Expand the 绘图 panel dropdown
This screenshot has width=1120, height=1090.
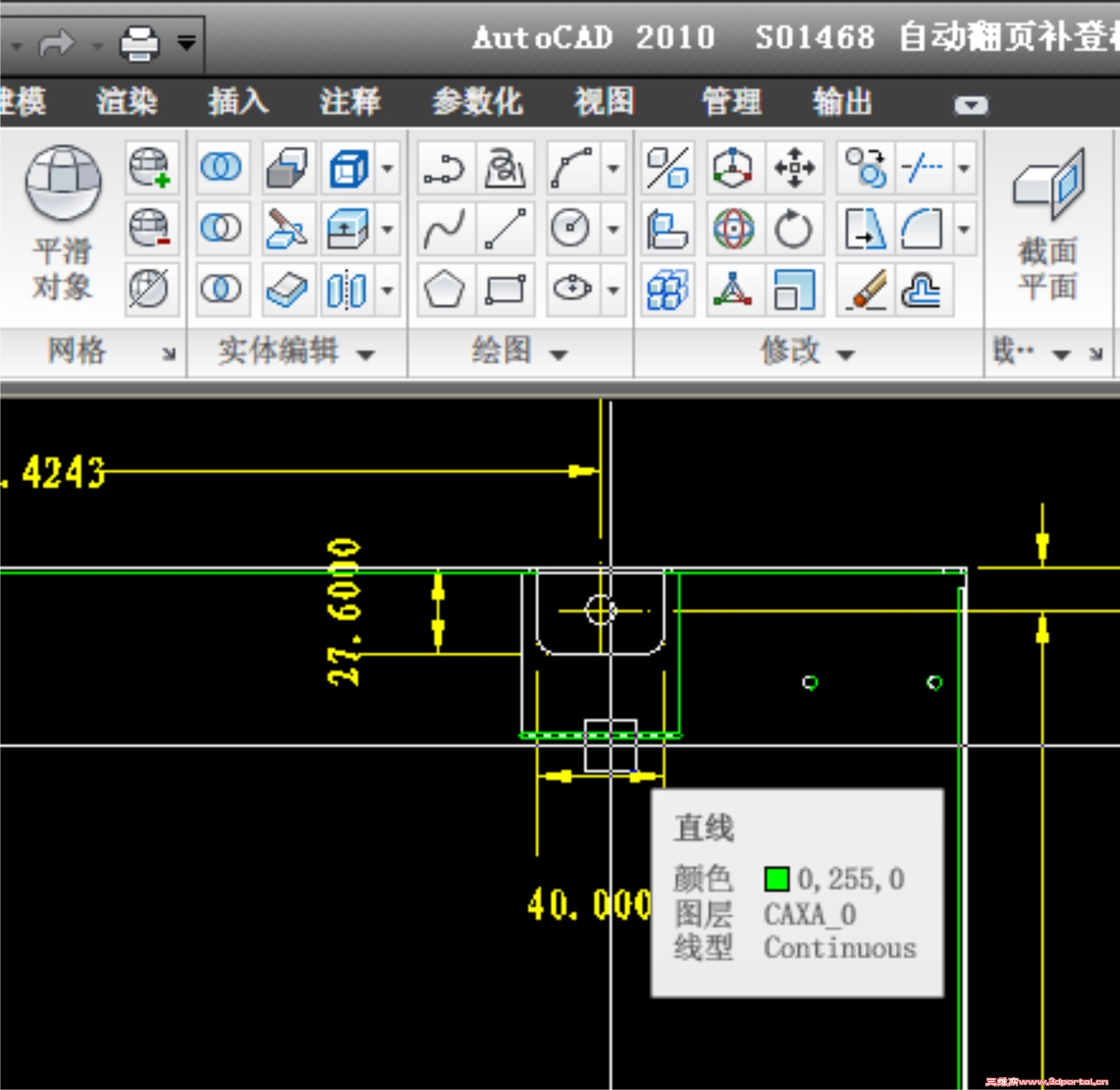point(557,353)
